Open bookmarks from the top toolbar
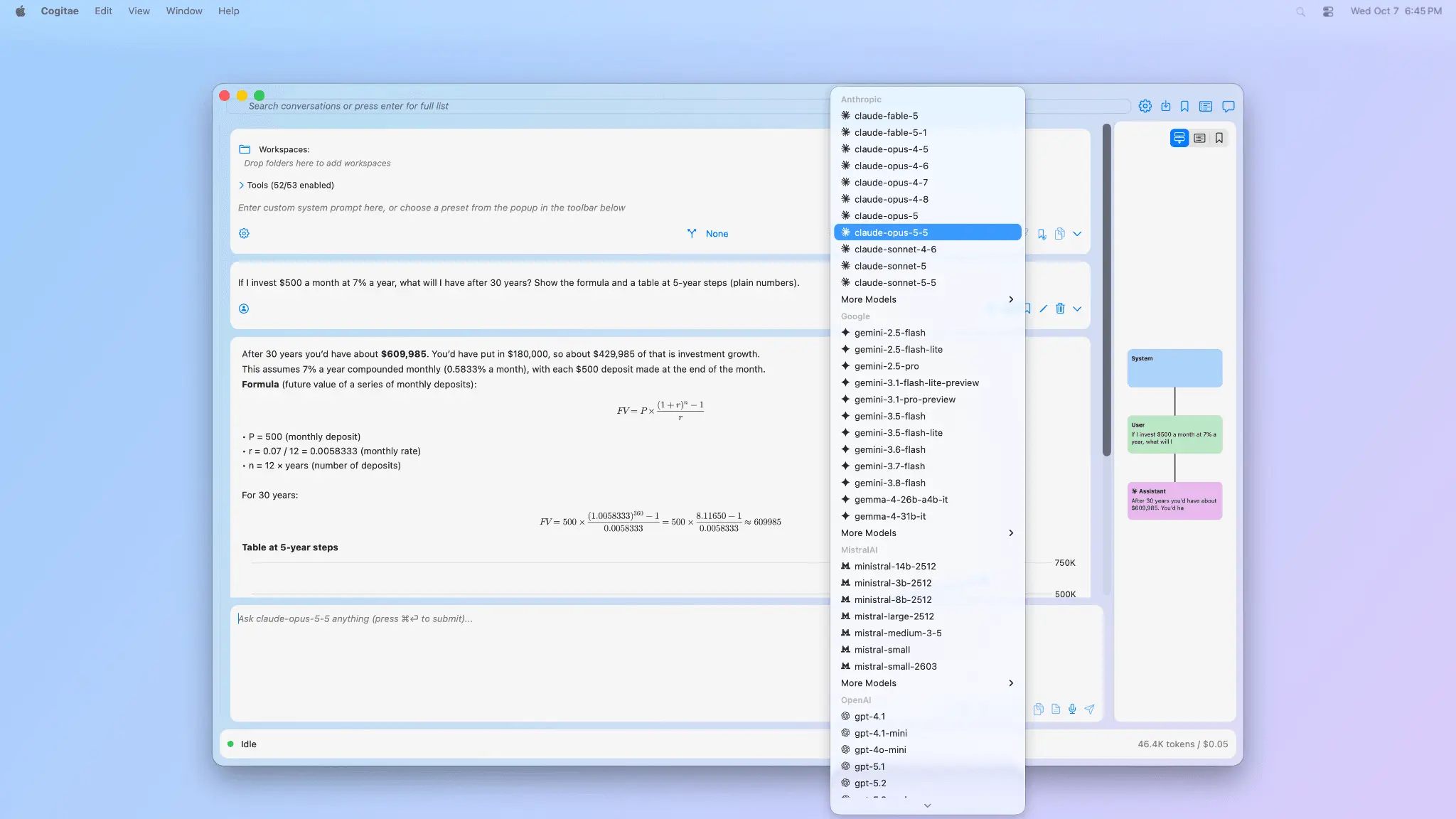The width and height of the screenshot is (1456, 819). coord(1184,106)
